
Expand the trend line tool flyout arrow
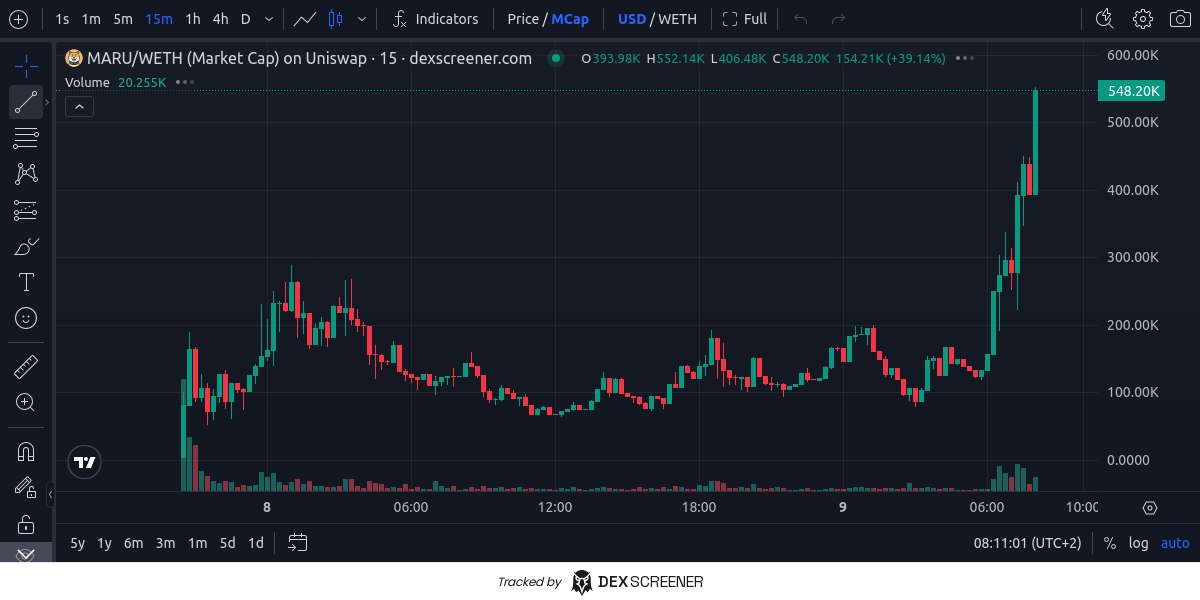click(46, 101)
